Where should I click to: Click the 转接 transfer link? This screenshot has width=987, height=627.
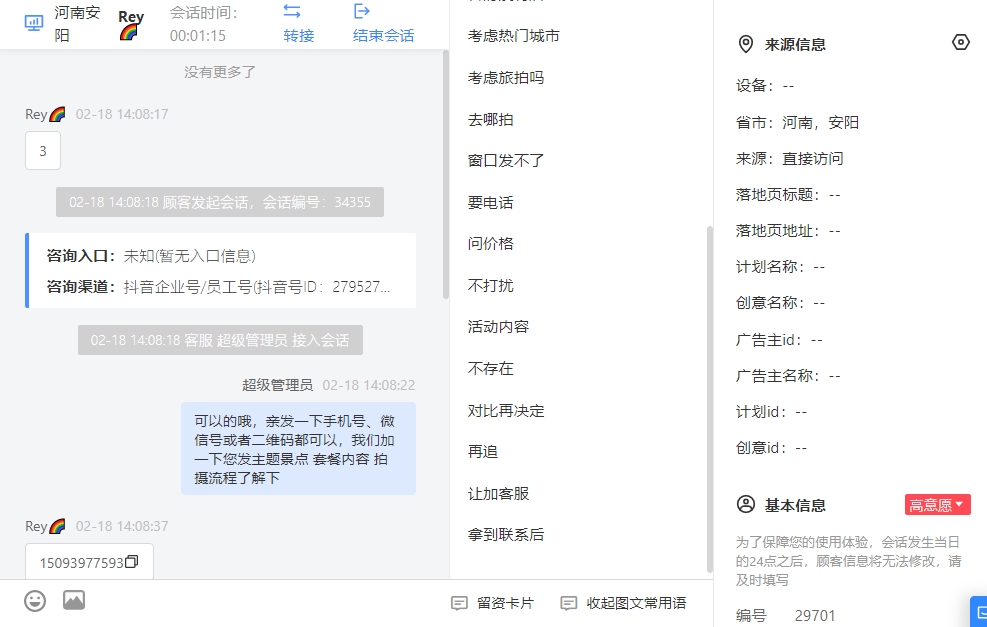[x=298, y=36]
